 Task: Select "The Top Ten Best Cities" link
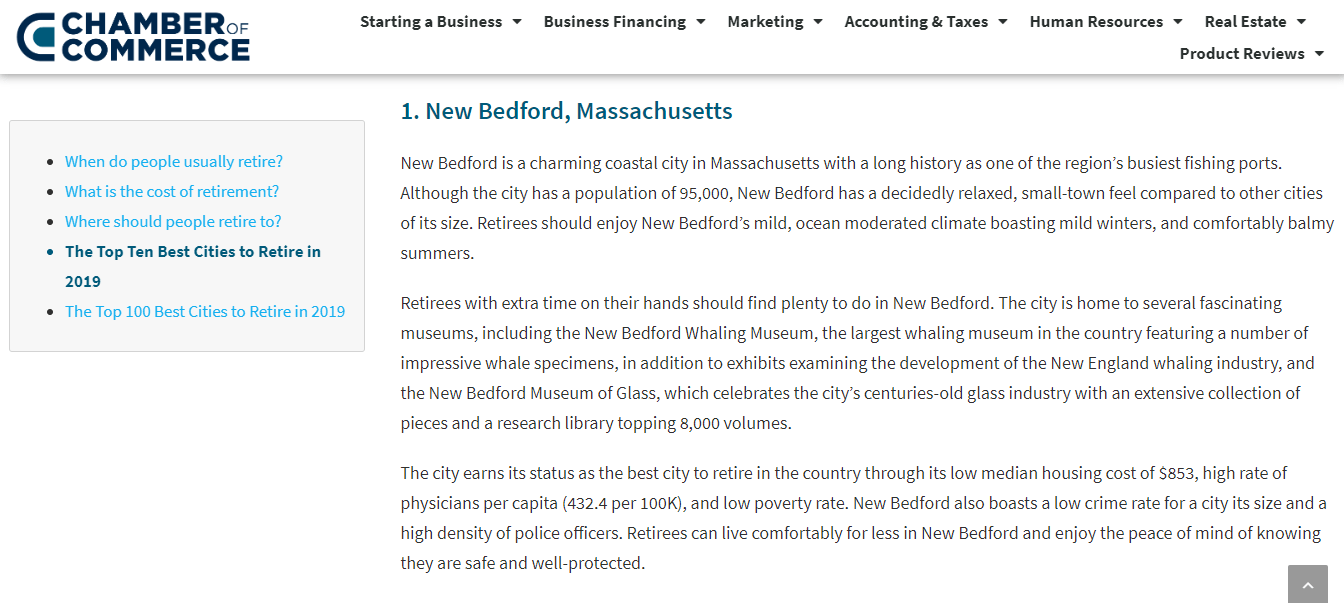point(193,252)
